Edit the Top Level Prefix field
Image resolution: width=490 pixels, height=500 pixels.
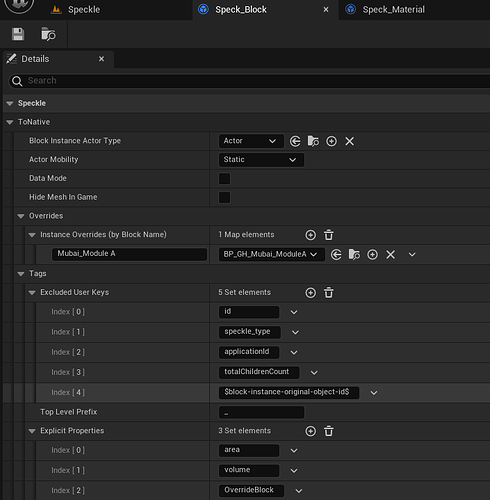[x=261, y=412]
